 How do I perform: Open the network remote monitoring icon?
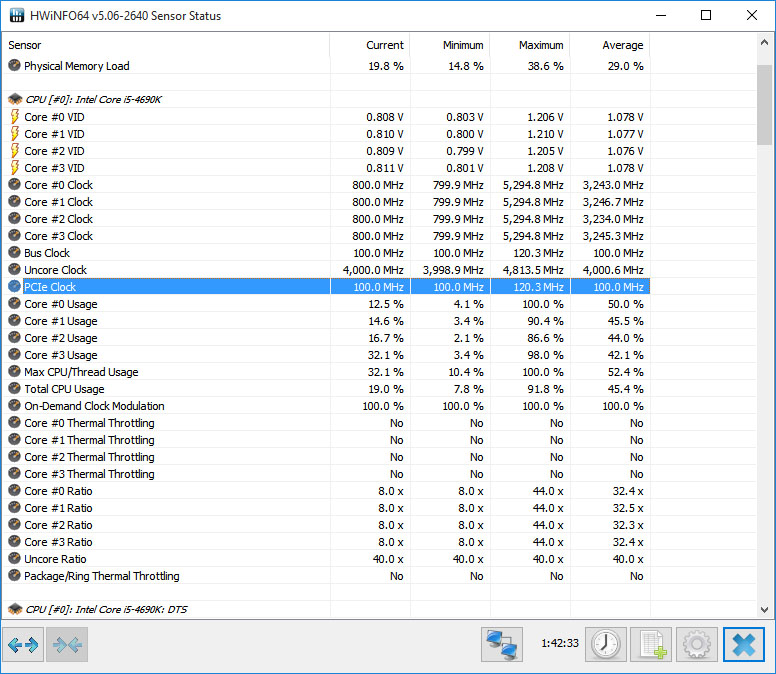point(502,644)
